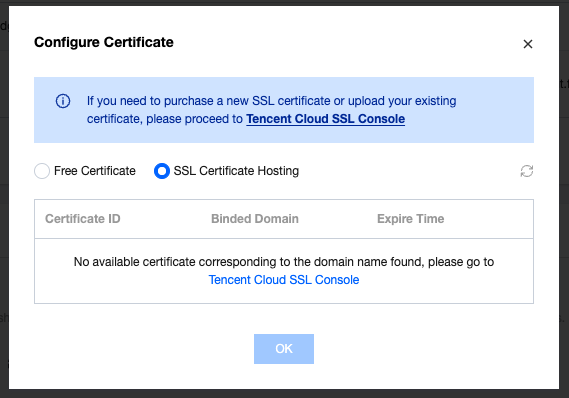
Task: Select the SSL Certificate Hosting radio button
Action: click(162, 171)
